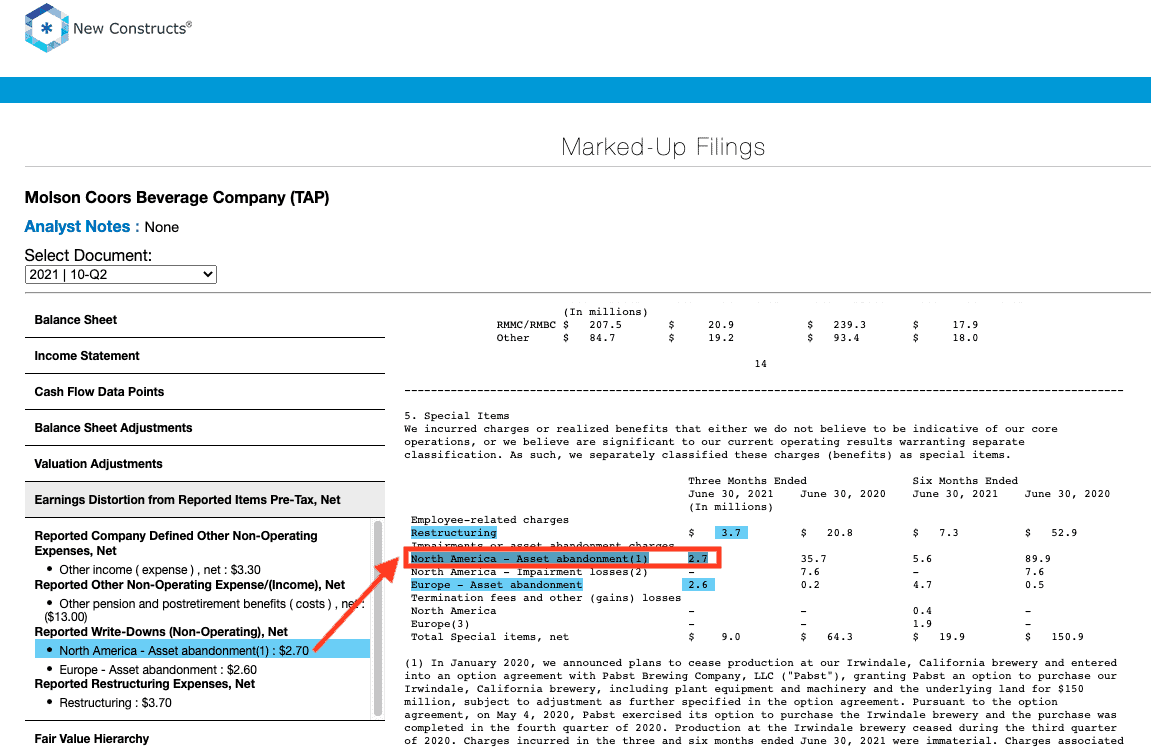Click the 64.3 total value
Image resolution: width=1151 pixels, height=748 pixels.
click(x=840, y=637)
